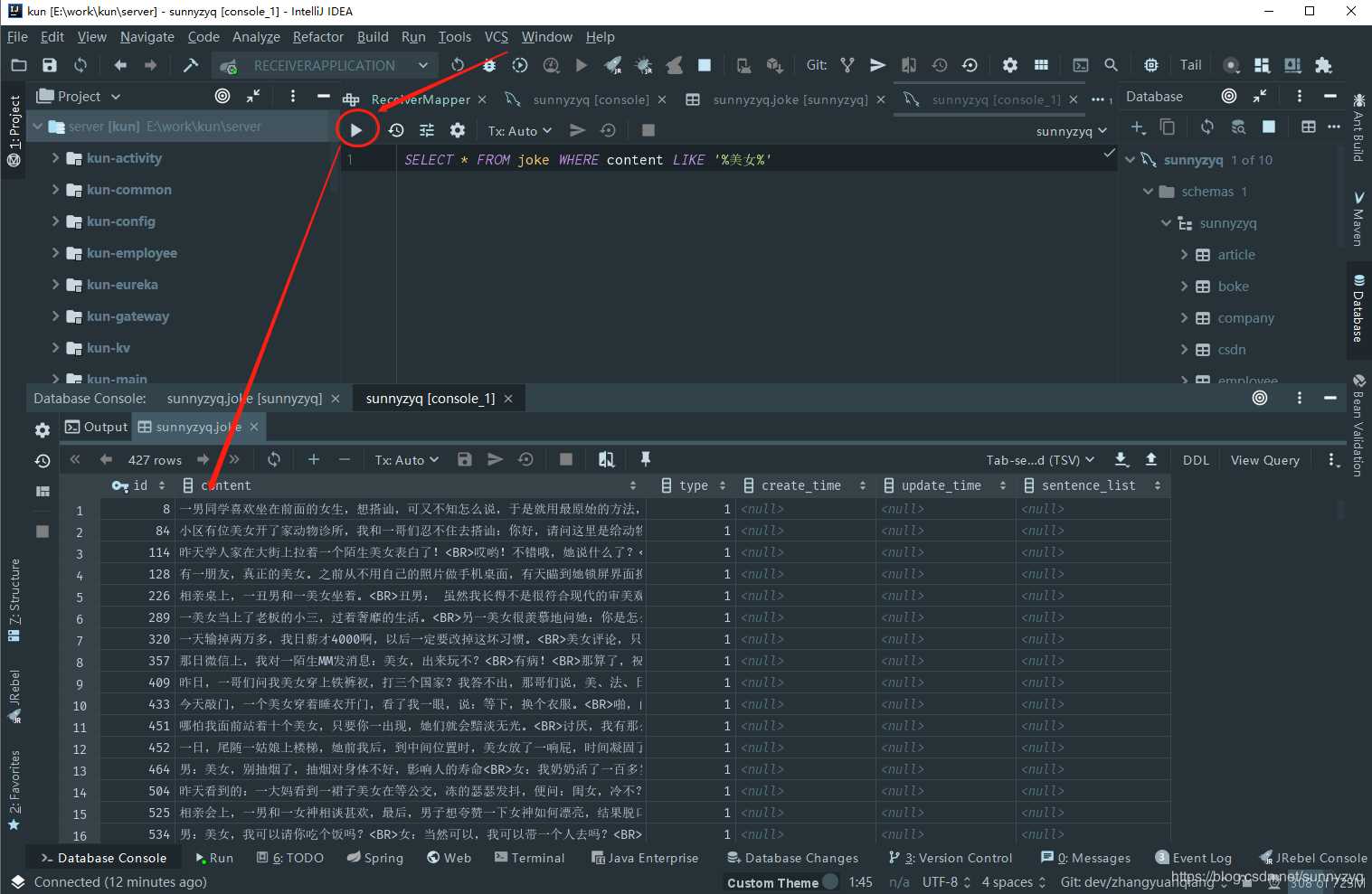Click inside the SQL editor on the SELECT statement
Screen dimensions: 1372x894
pos(588,160)
